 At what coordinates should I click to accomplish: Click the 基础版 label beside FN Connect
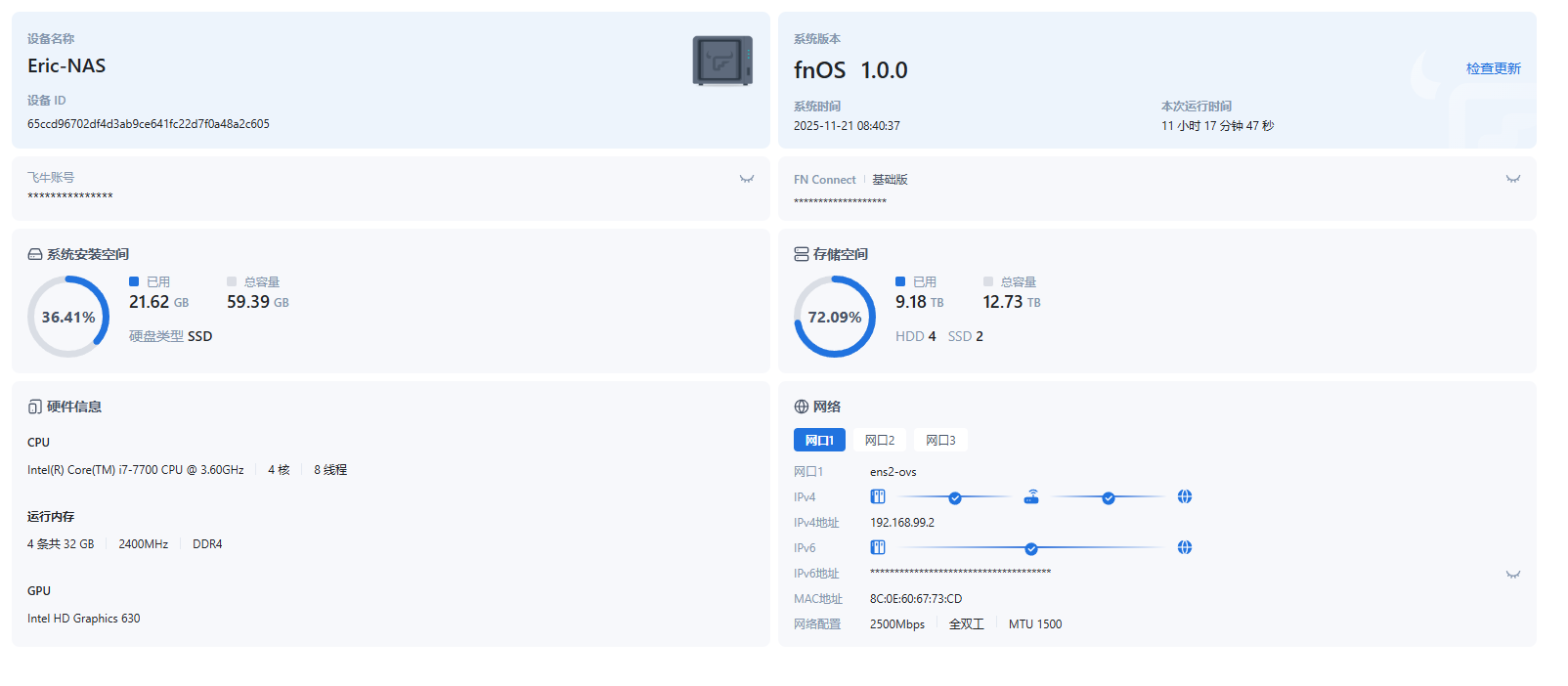pos(890,180)
